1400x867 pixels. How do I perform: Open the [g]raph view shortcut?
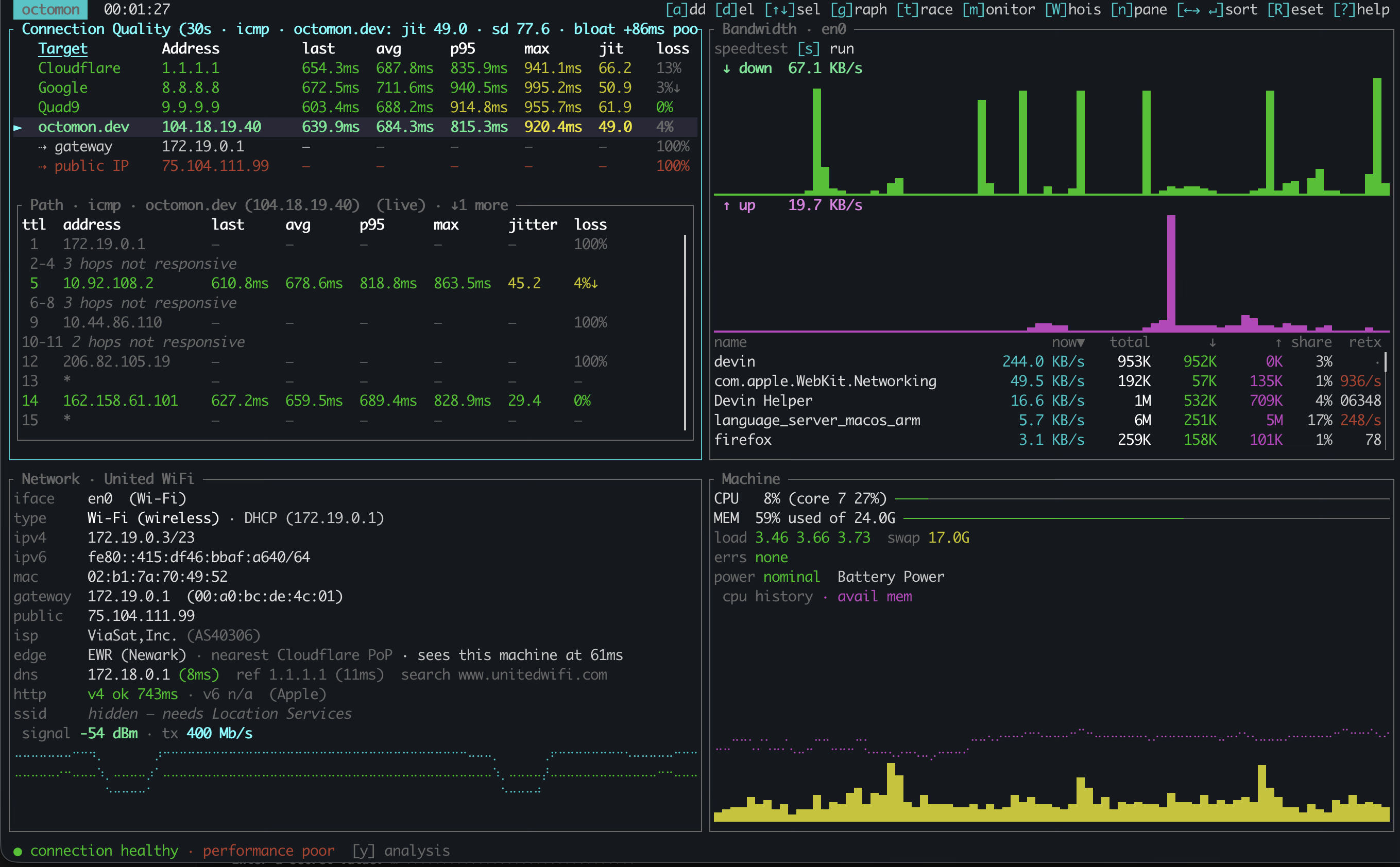click(x=859, y=10)
